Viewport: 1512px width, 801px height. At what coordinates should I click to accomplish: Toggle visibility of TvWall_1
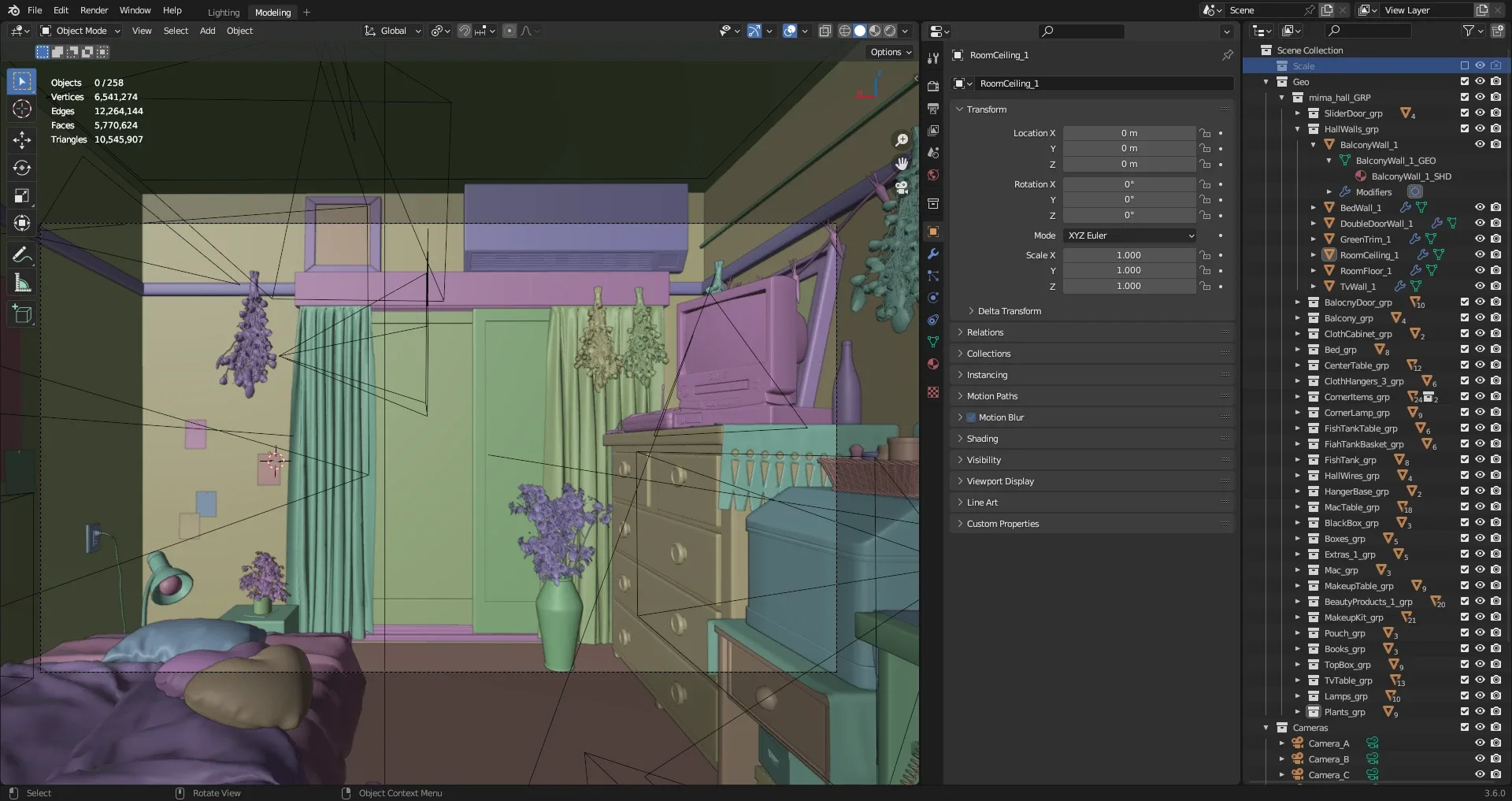pos(1480,286)
